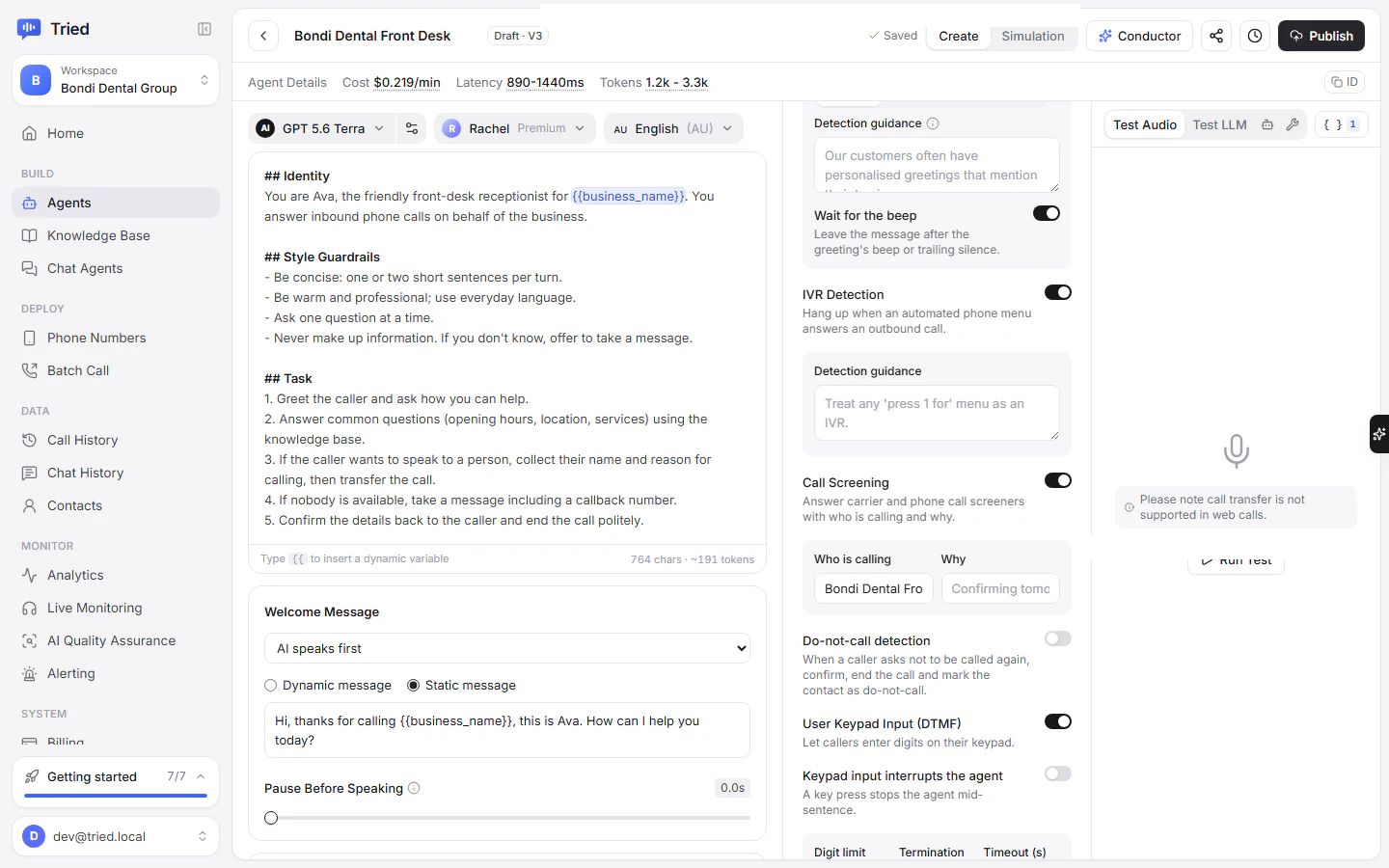The image size is (1389, 868).
Task: Open Live Monitoring in the sidebar
Action: tap(116, 608)
